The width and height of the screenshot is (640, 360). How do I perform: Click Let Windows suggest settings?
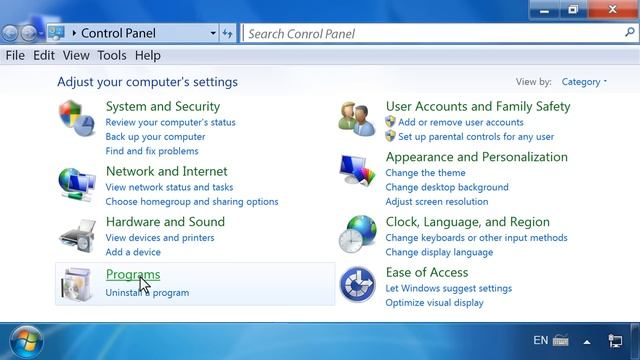pos(449,288)
